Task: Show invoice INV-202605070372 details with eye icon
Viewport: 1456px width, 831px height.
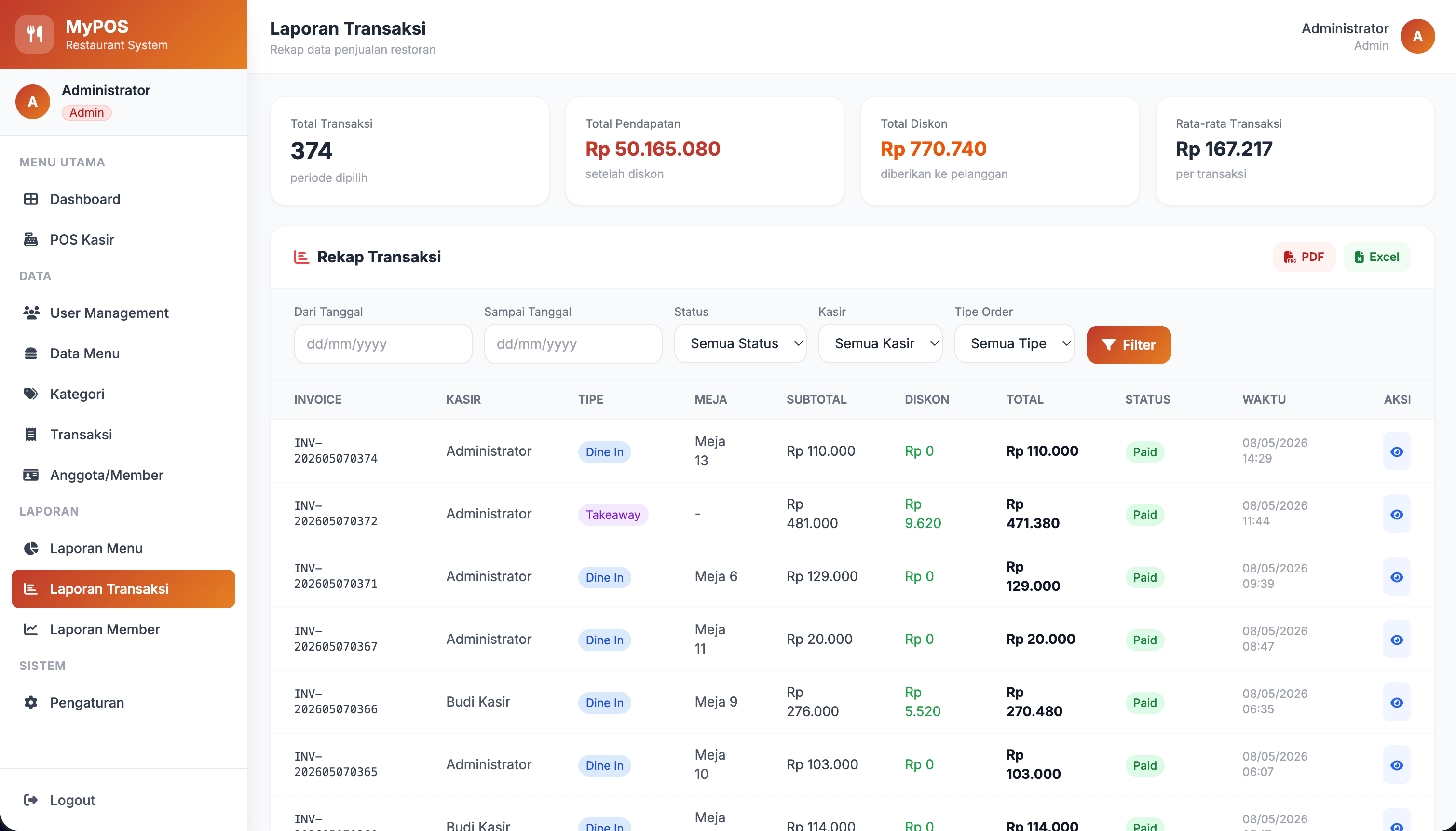Action: [1397, 514]
